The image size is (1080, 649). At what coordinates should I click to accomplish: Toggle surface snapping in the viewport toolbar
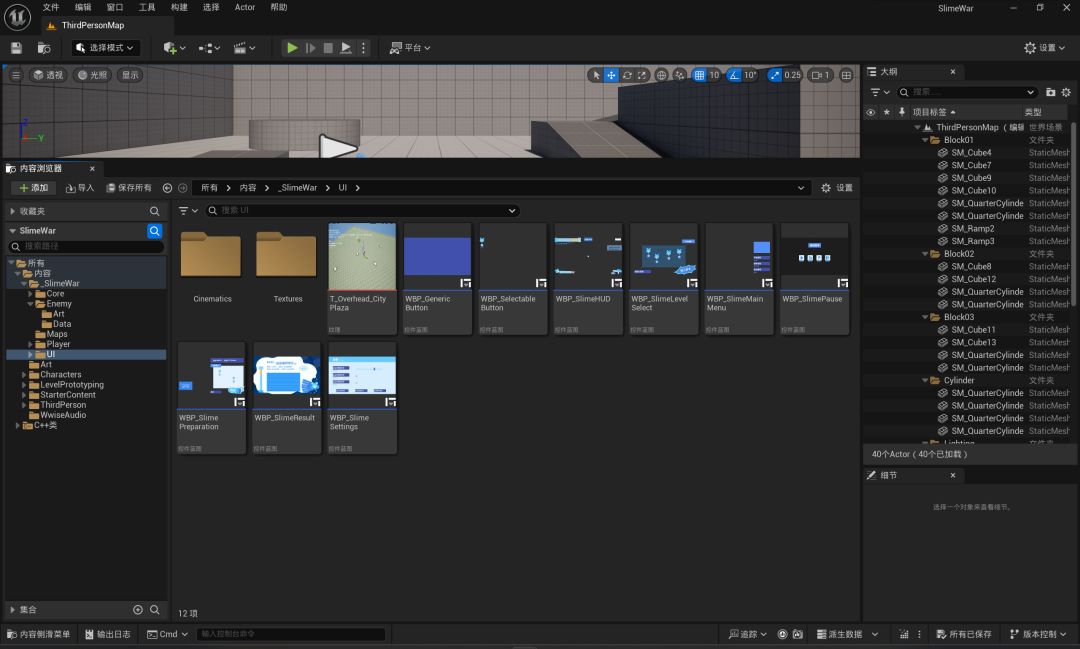679,75
